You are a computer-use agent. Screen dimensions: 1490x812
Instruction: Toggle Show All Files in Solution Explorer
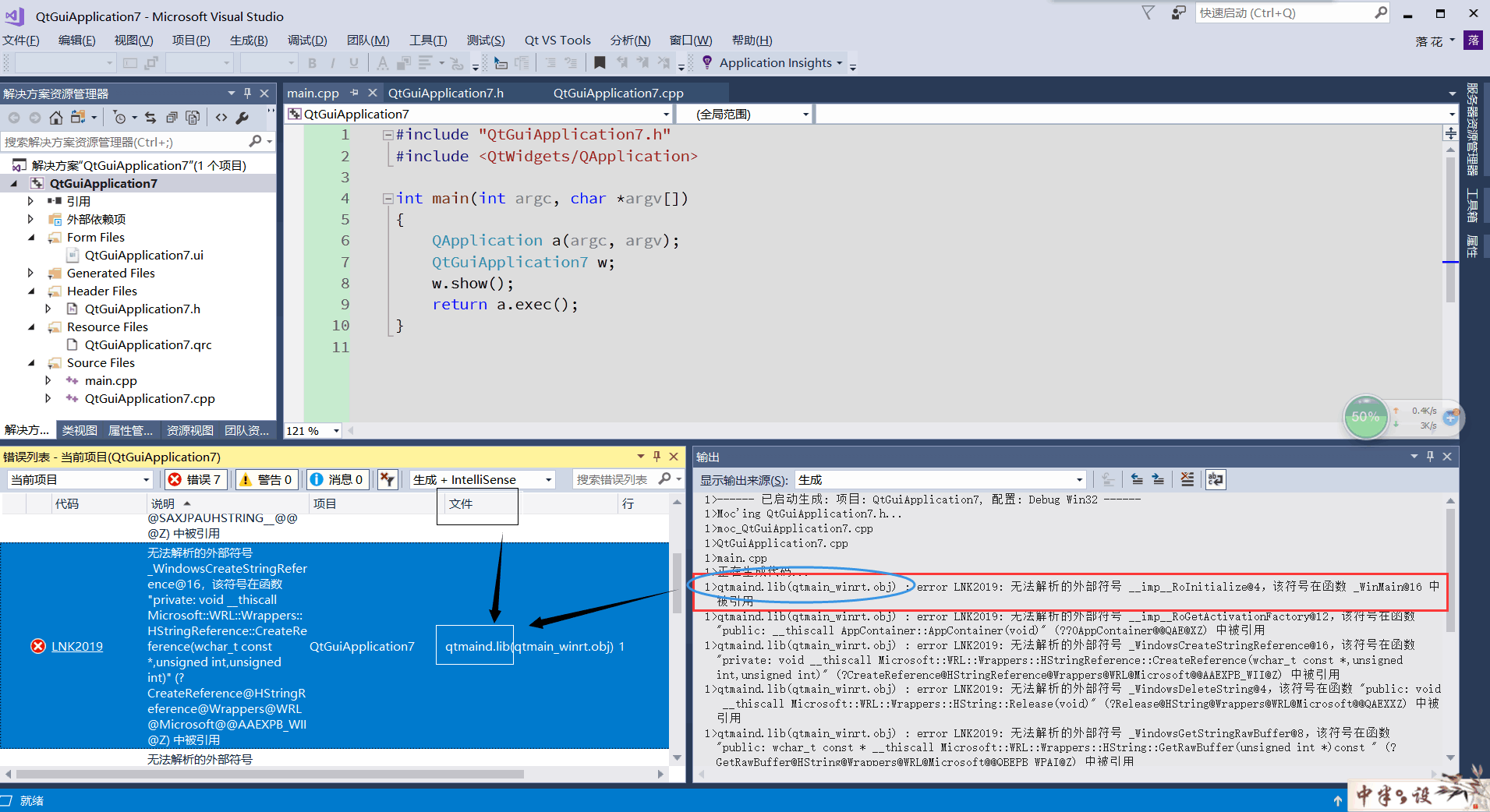(x=193, y=118)
